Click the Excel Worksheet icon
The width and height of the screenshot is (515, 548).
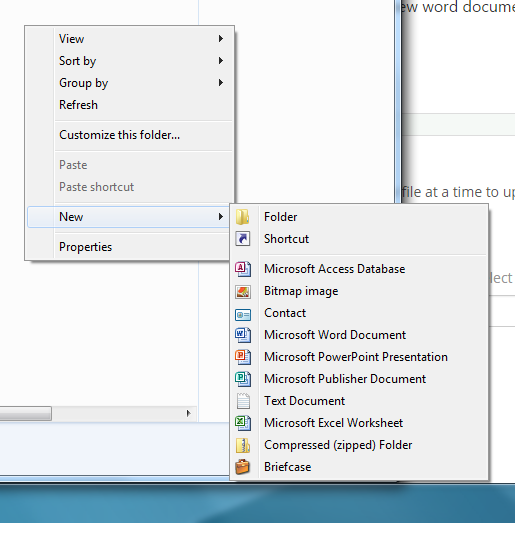click(x=242, y=423)
